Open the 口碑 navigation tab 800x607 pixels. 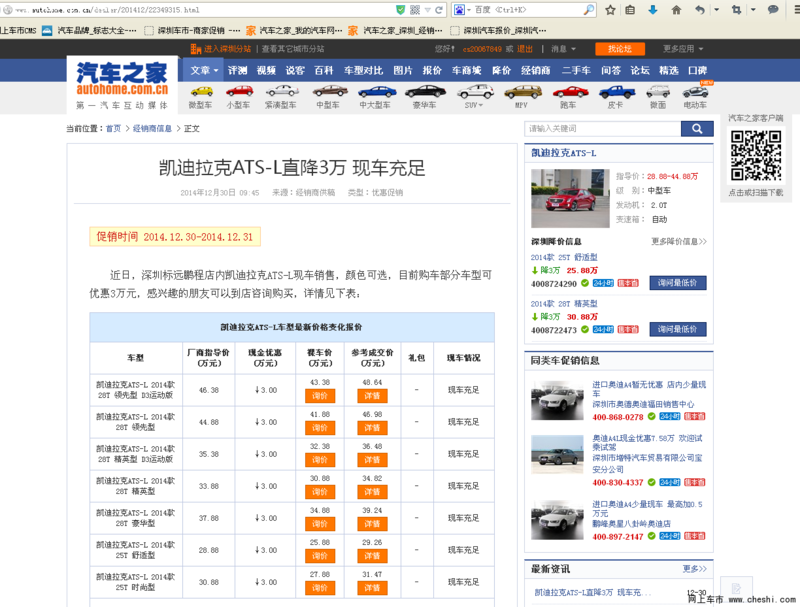coord(697,70)
